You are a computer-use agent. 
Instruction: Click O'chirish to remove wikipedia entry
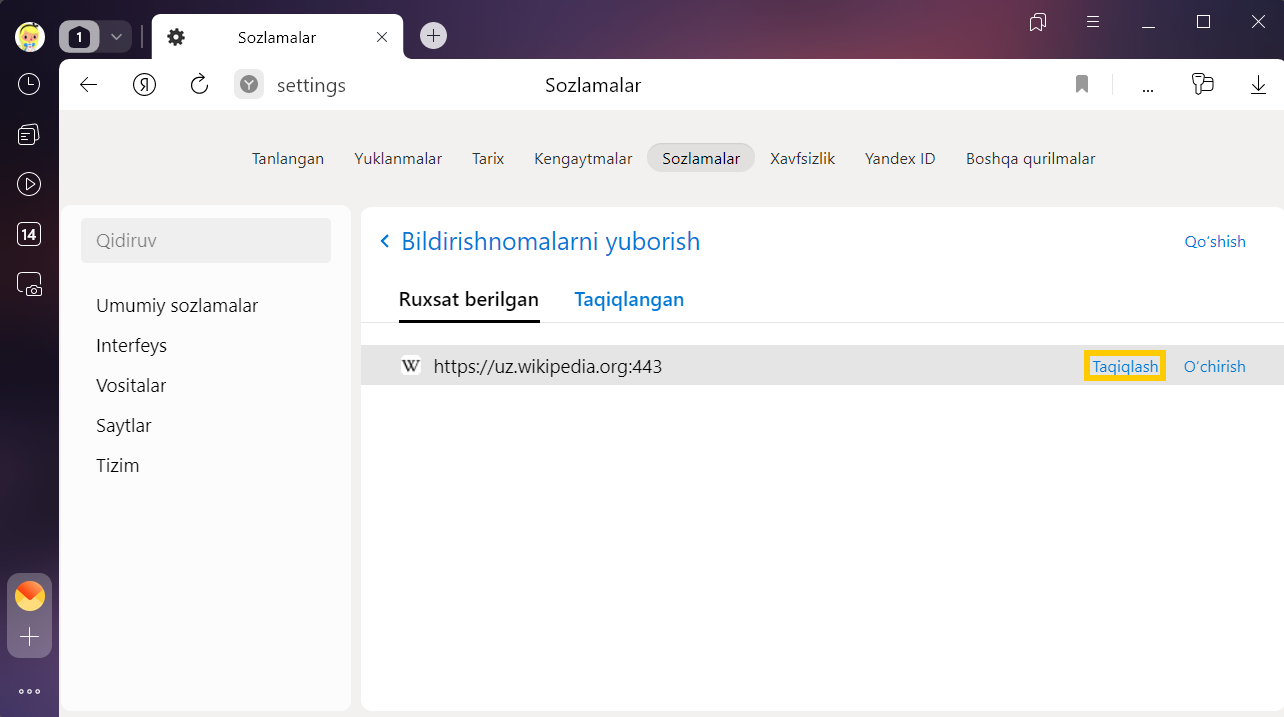[x=1214, y=366]
